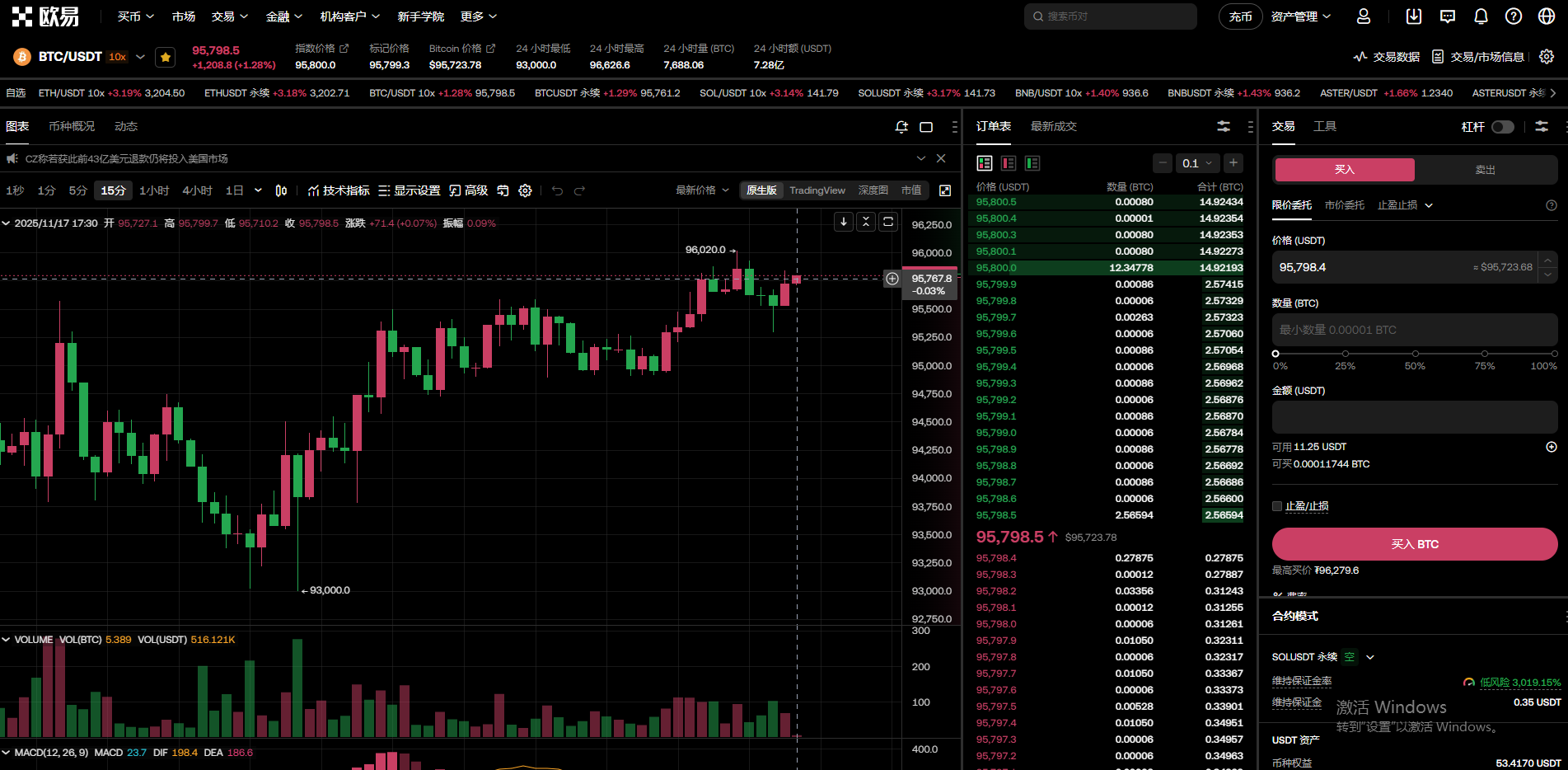Click the fullscreen chart expand icon
This screenshot has height=770, width=1568.
pos(945,190)
